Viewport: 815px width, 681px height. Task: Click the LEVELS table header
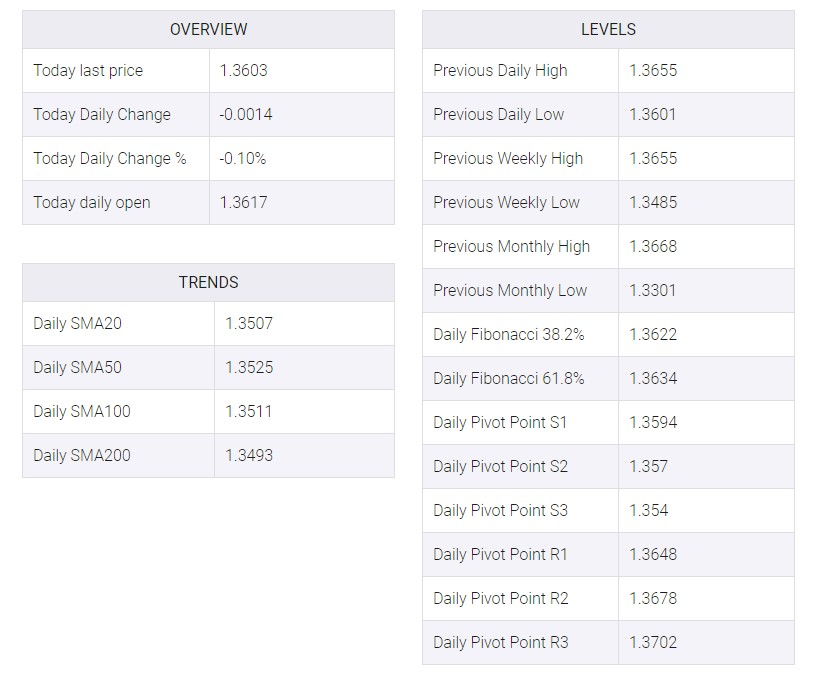click(608, 29)
